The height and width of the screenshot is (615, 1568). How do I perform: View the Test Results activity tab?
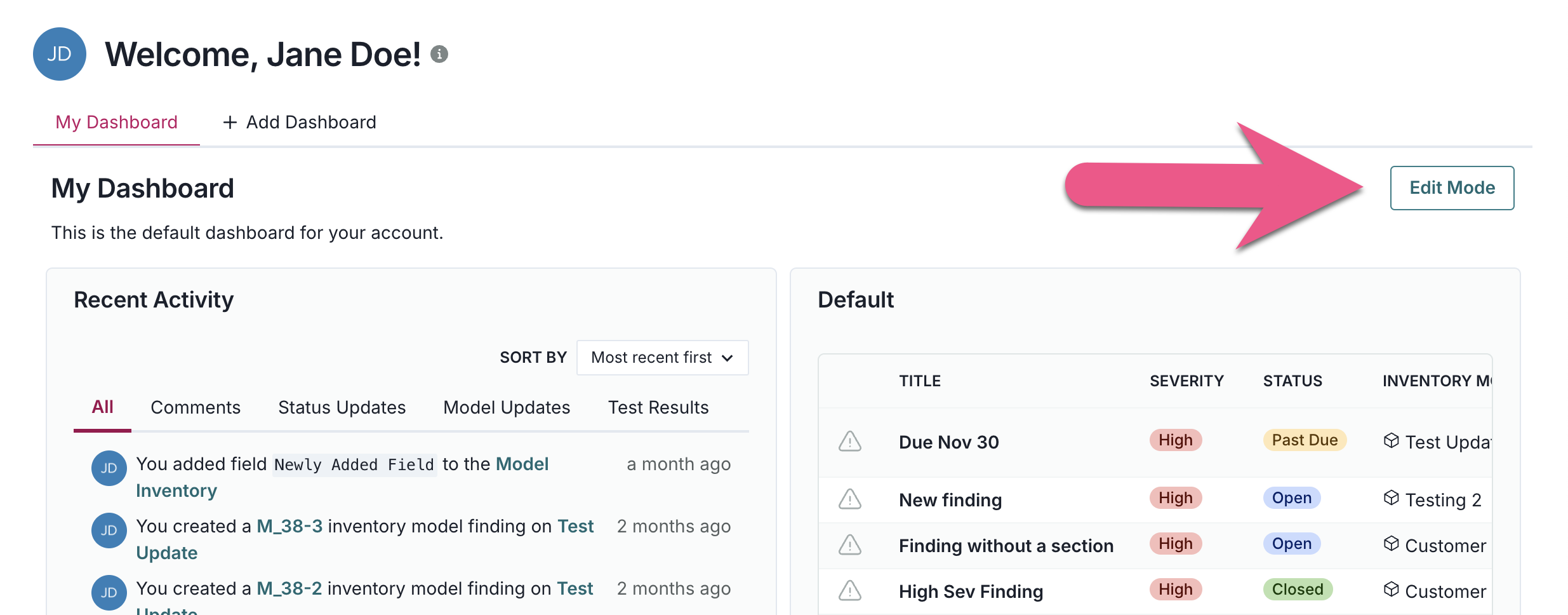tap(658, 407)
